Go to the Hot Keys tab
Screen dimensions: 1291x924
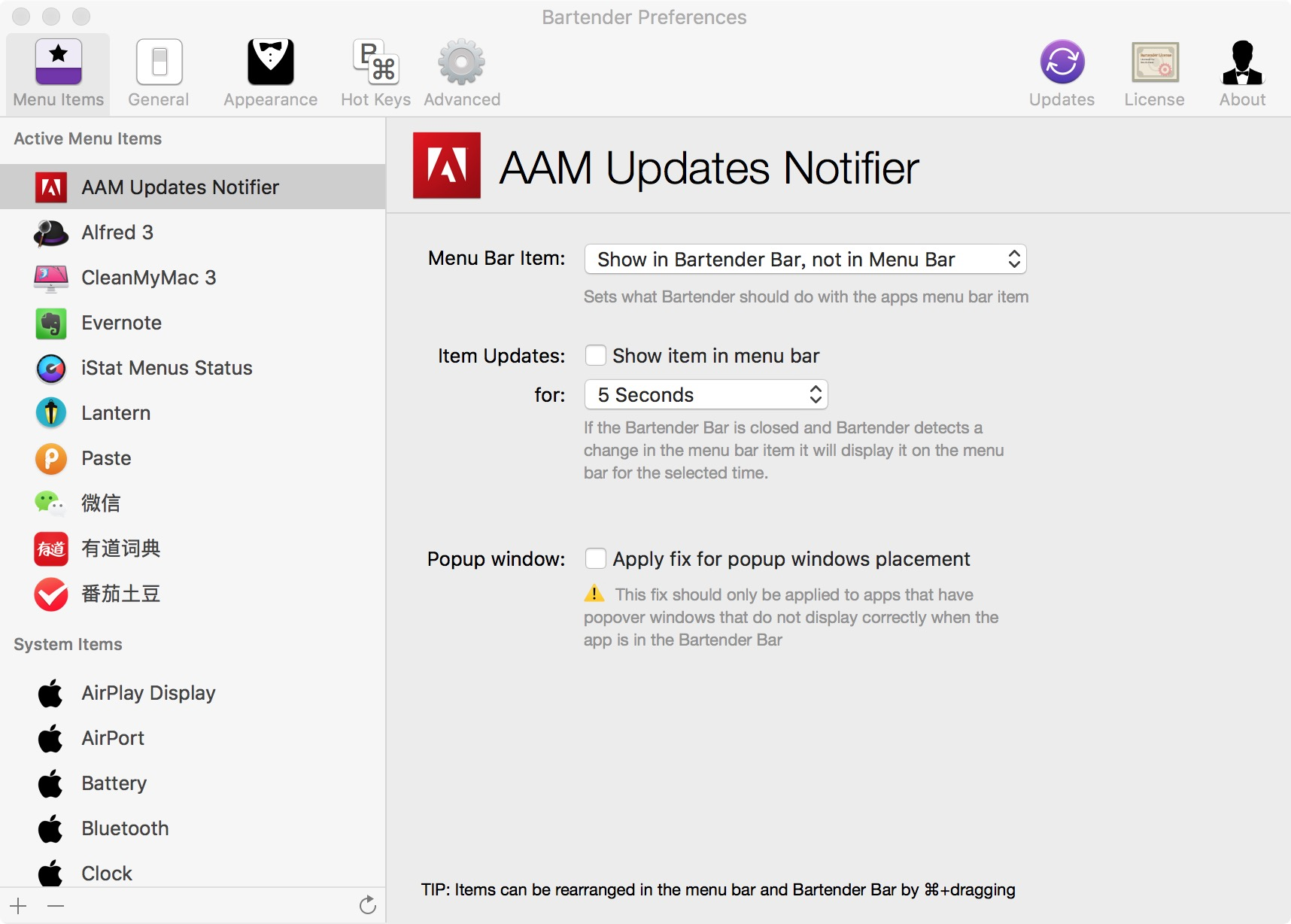[375, 74]
